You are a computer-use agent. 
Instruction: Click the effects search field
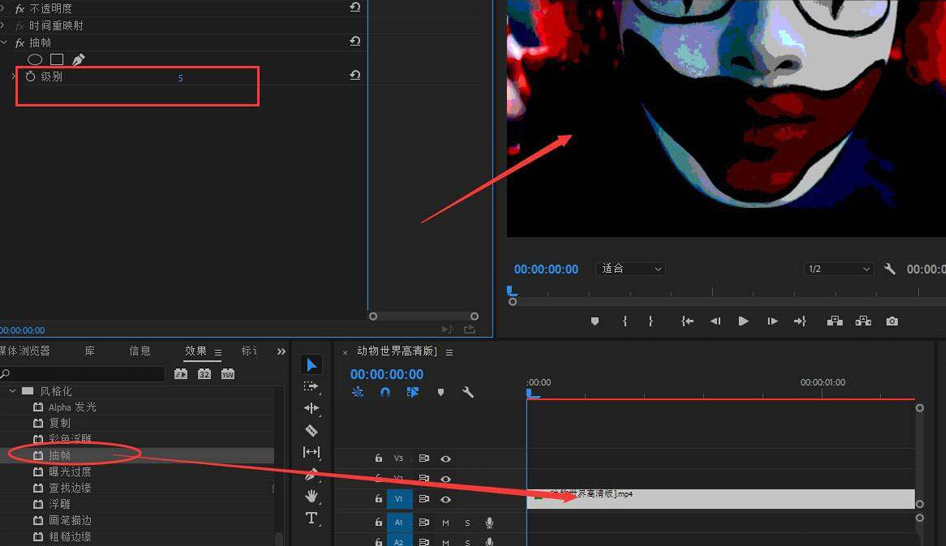click(x=85, y=374)
